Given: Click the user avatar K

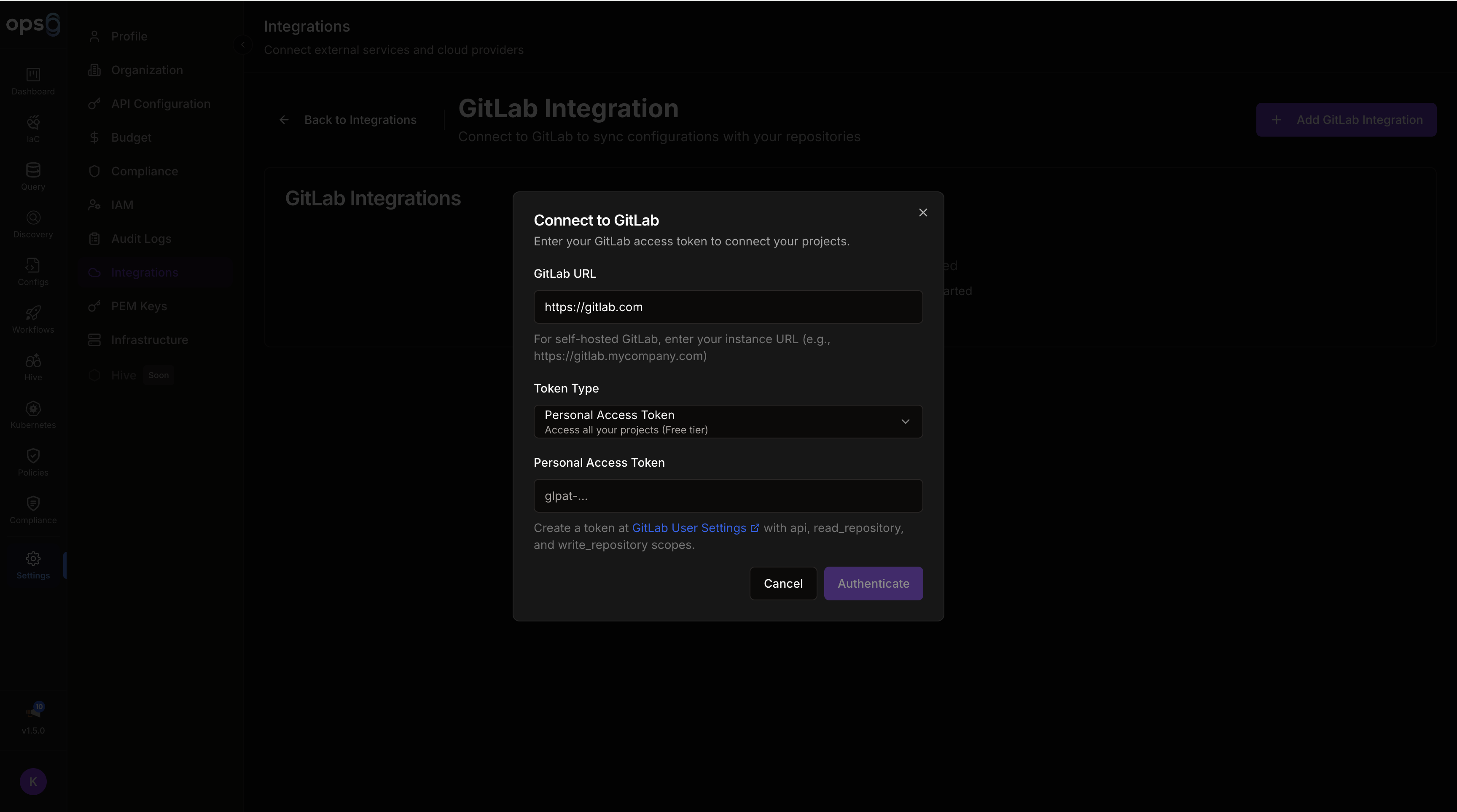Looking at the screenshot, I should pyautogui.click(x=33, y=782).
